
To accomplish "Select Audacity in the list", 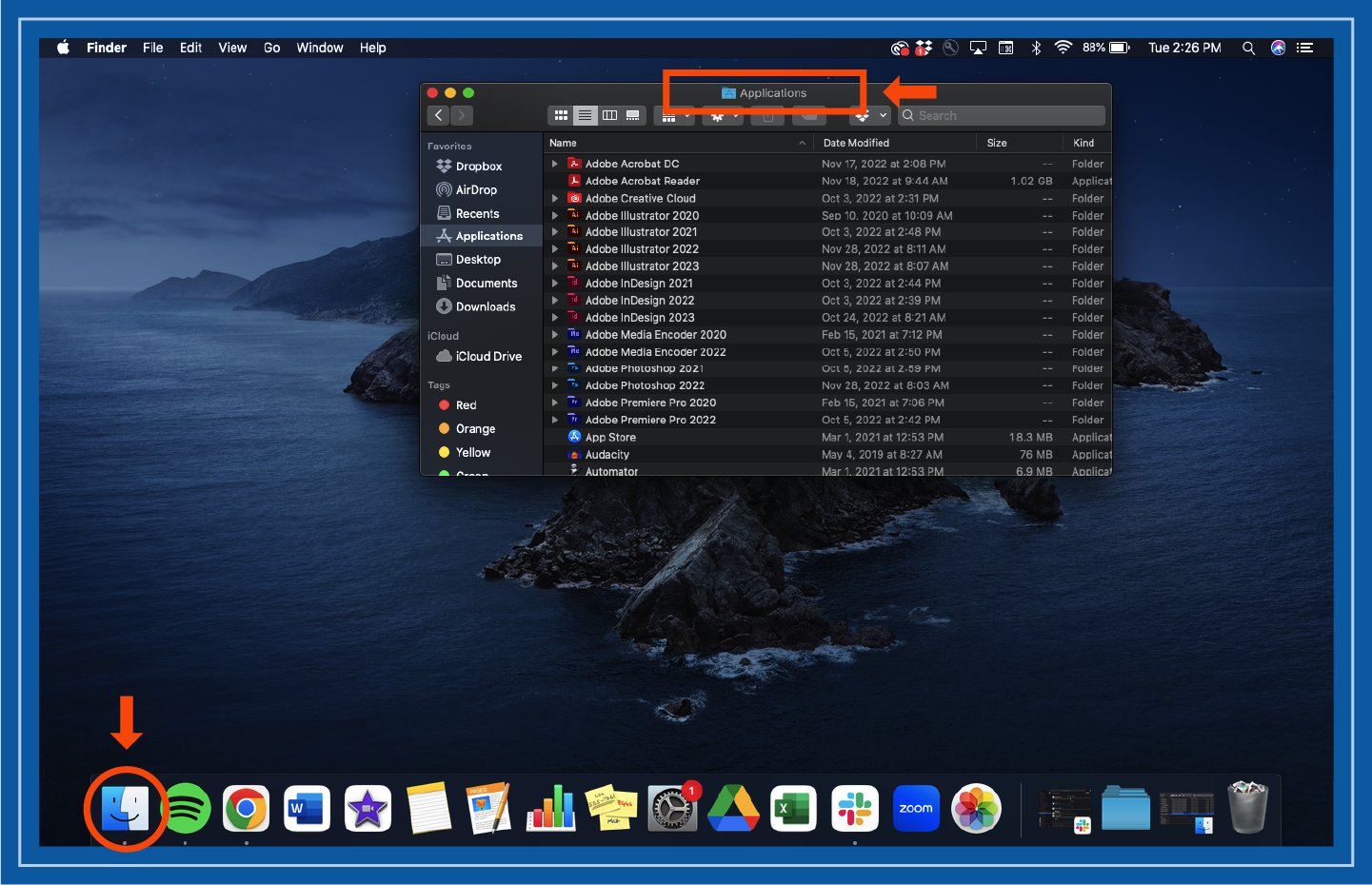I will pos(827,454).
